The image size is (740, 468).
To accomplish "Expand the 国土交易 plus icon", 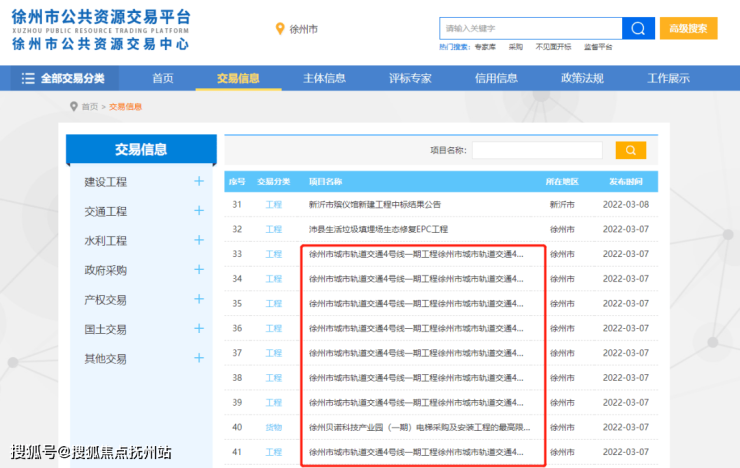I will (x=199, y=329).
